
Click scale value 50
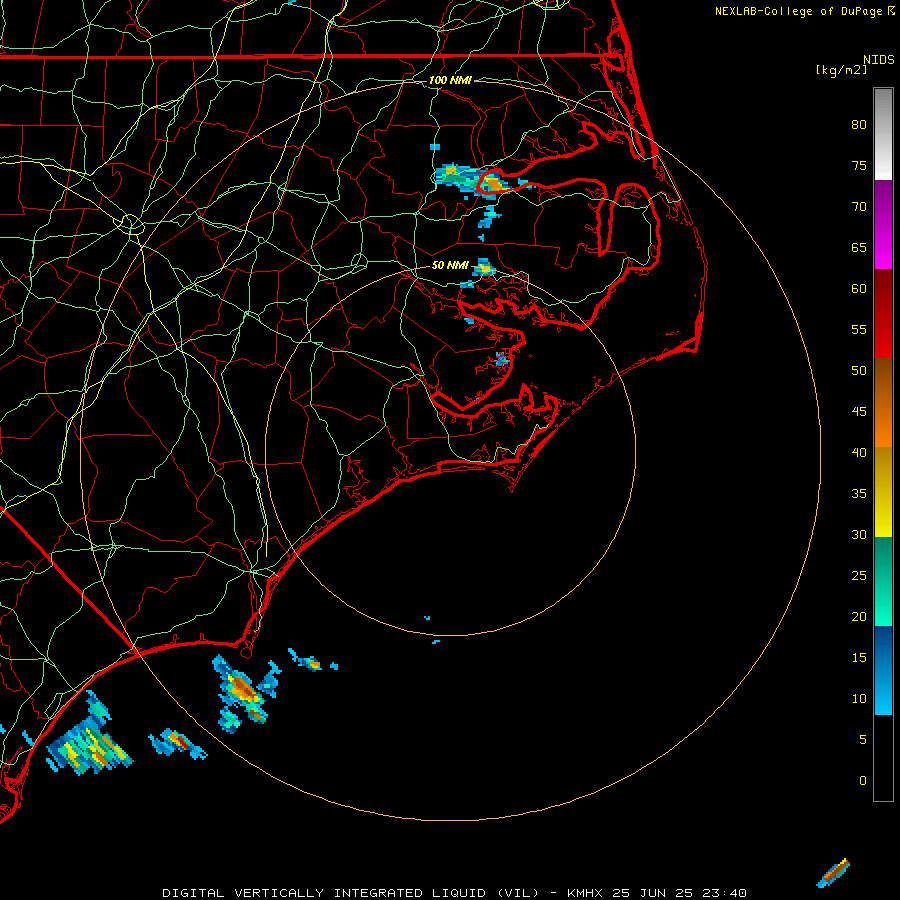(859, 371)
